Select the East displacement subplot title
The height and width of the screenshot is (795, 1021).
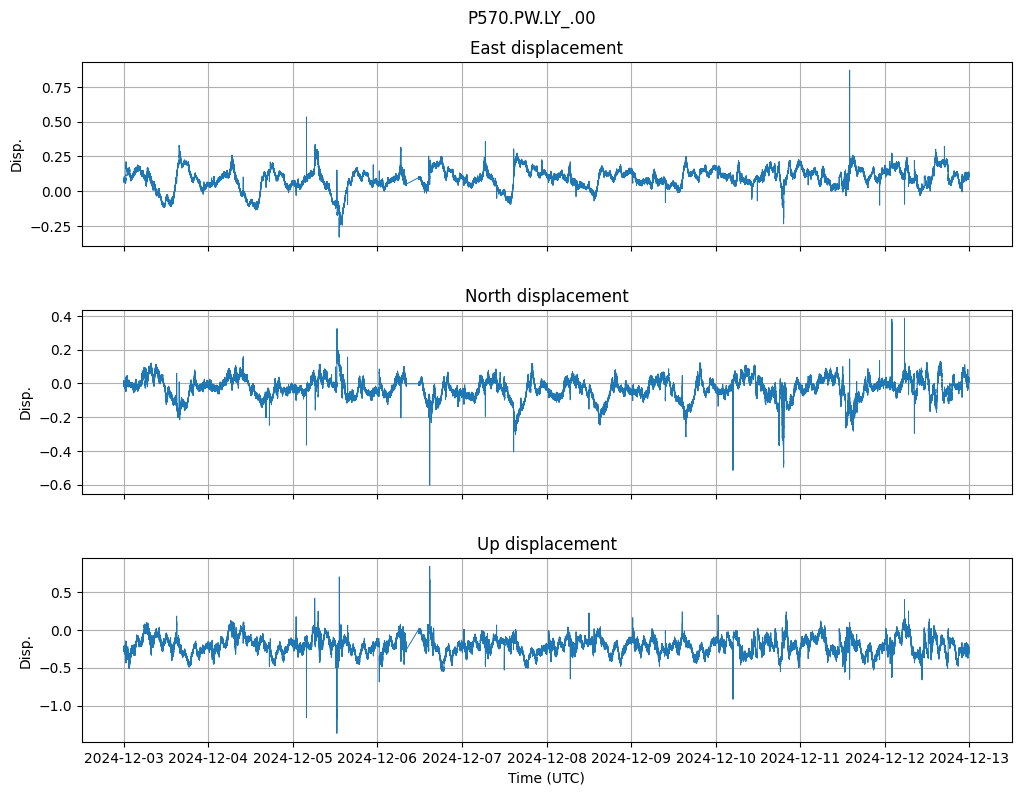pyautogui.click(x=546, y=48)
